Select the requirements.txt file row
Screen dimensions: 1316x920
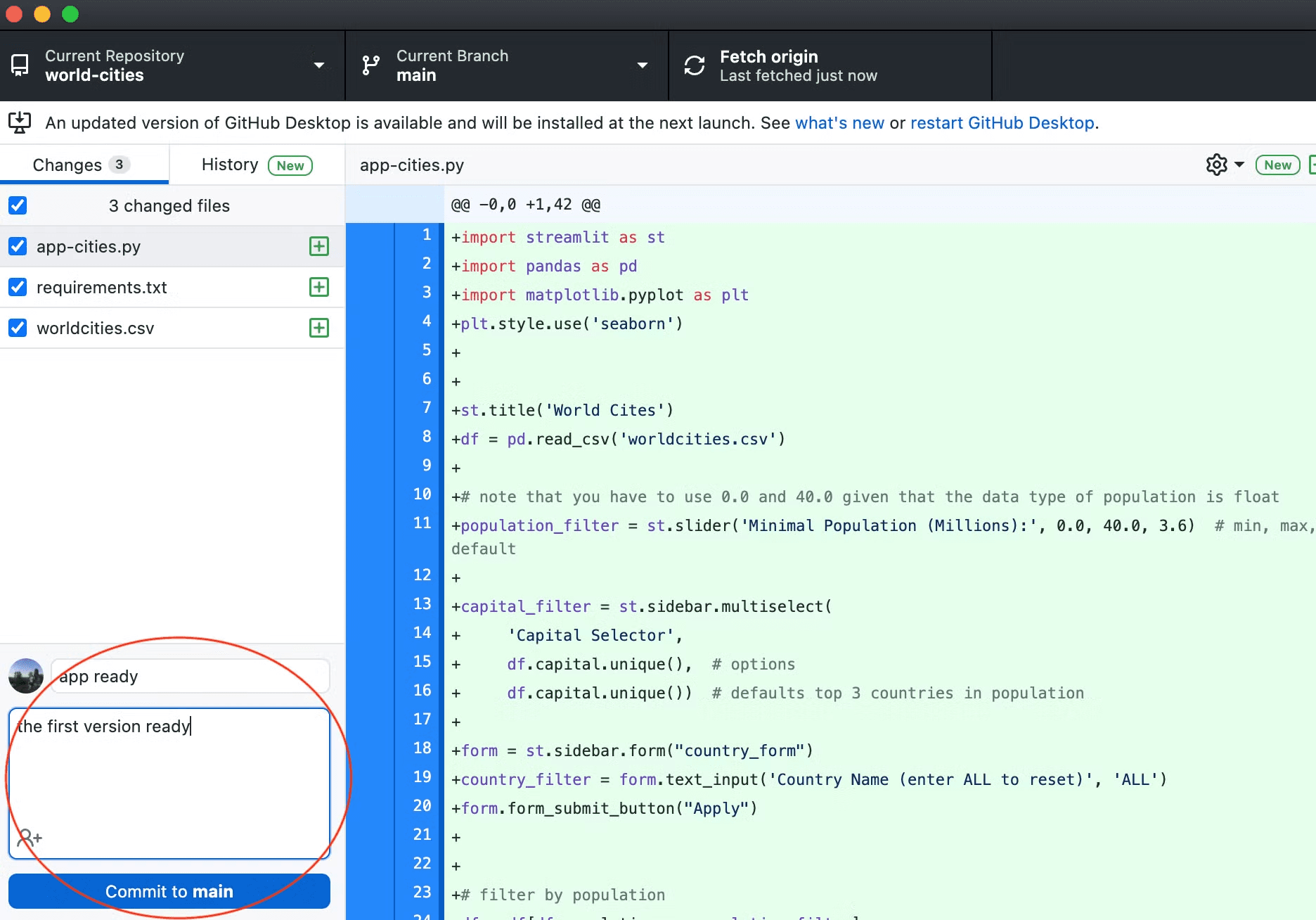click(172, 287)
